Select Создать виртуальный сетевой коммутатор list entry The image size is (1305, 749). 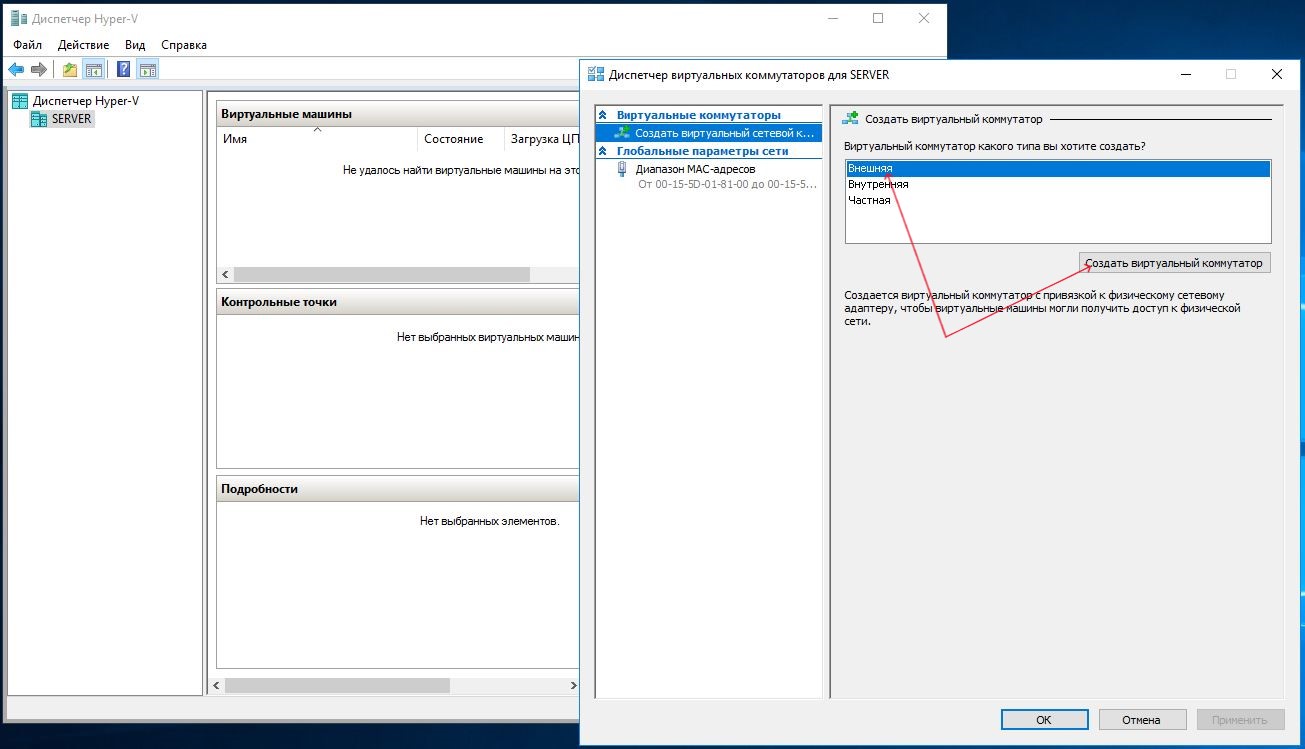pos(724,133)
